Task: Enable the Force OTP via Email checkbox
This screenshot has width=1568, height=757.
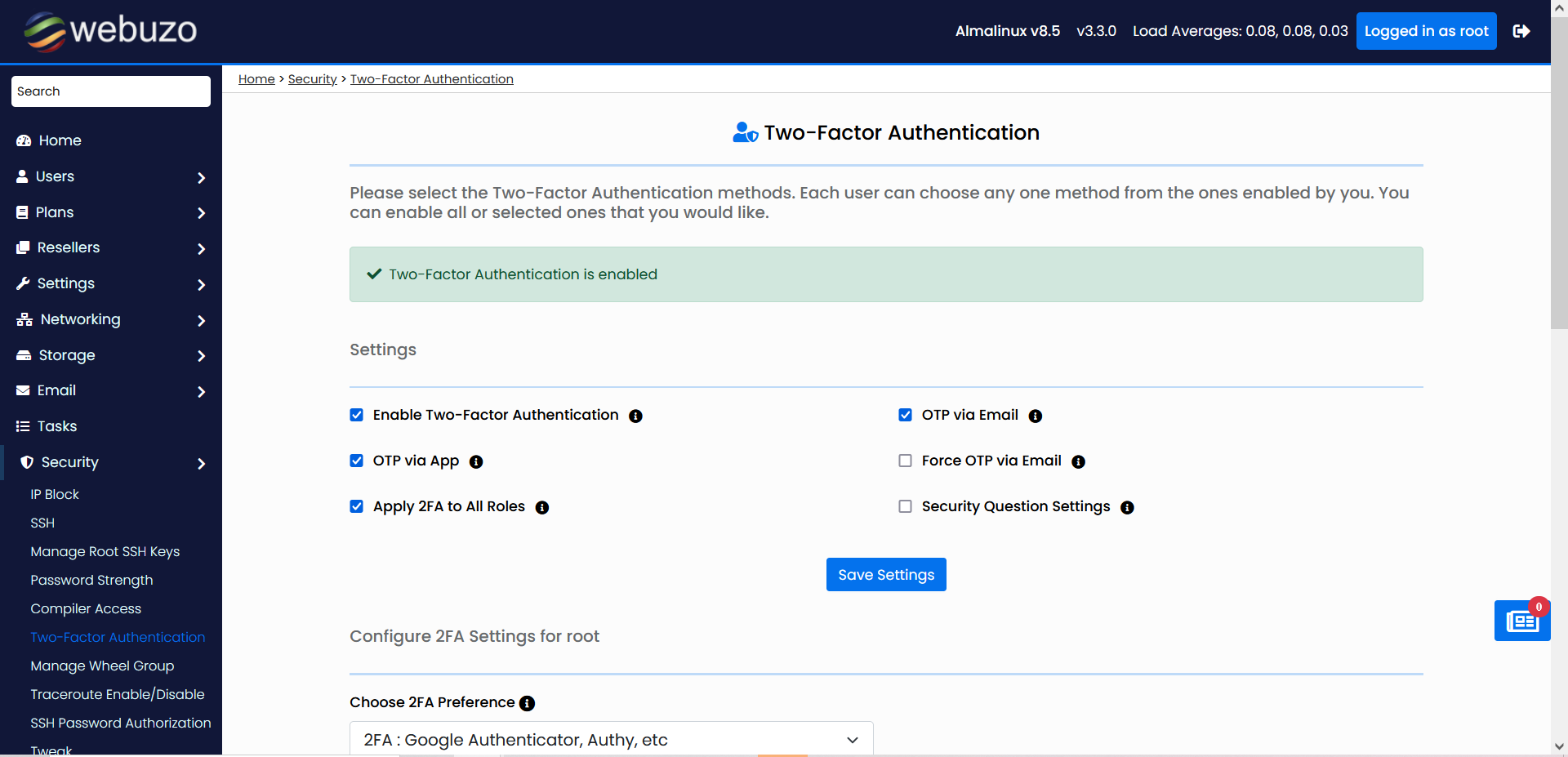Action: pos(905,461)
